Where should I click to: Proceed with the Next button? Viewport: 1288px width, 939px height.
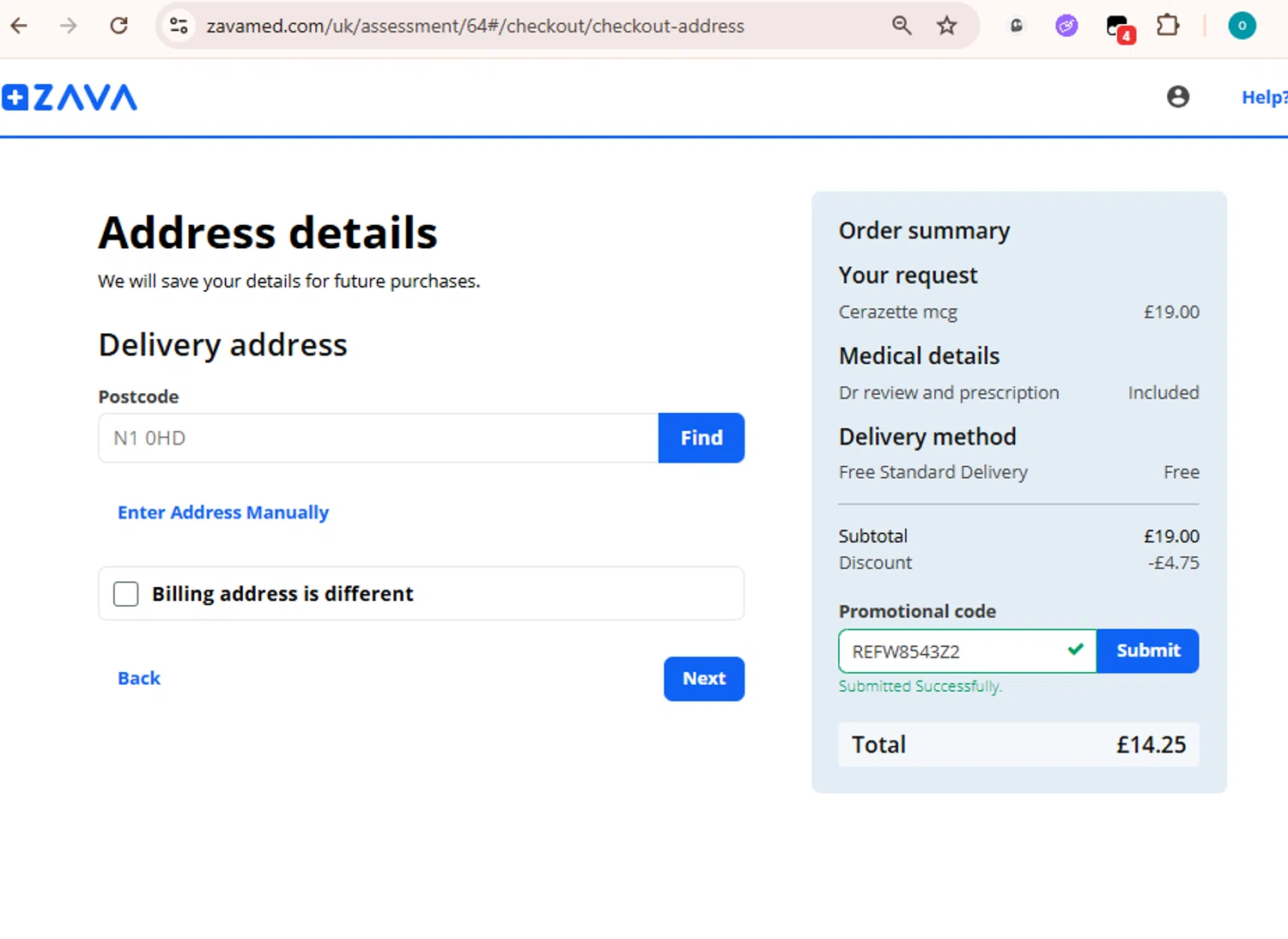click(704, 679)
